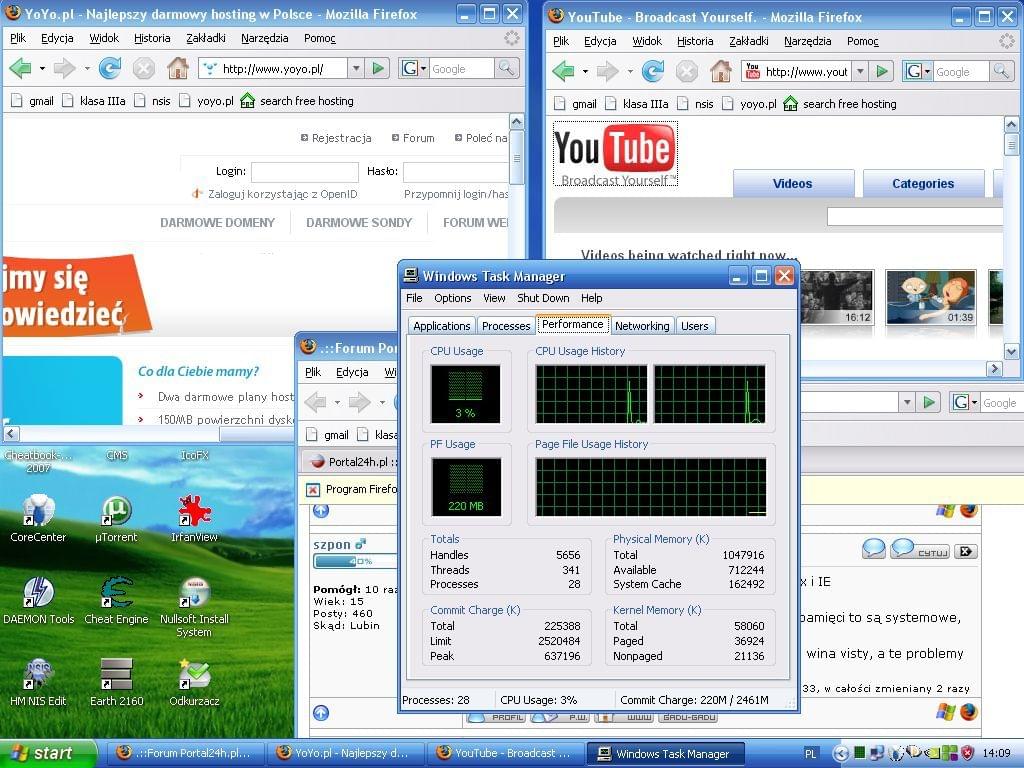Open Google search engine dropdown in YouTube window
The width and height of the screenshot is (1024, 768).
pyautogui.click(x=927, y=71)
